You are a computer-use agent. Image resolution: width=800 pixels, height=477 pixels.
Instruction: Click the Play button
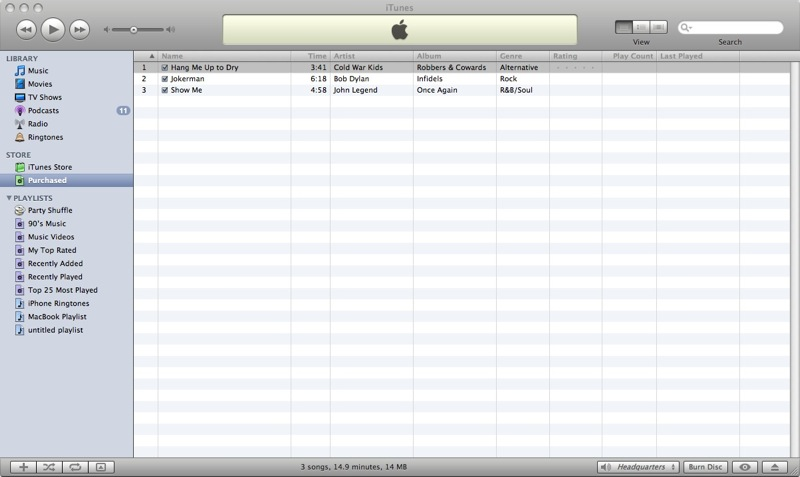point(53,29)
